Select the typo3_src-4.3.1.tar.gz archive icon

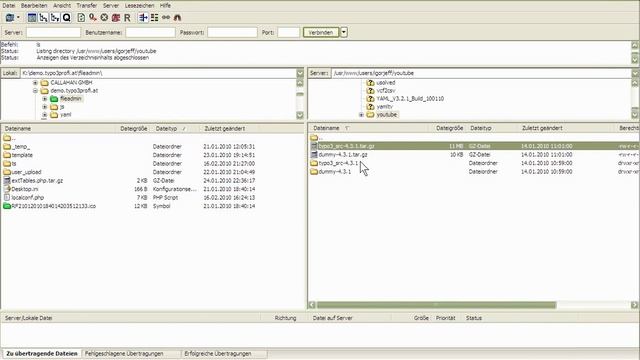coord(314,146)
